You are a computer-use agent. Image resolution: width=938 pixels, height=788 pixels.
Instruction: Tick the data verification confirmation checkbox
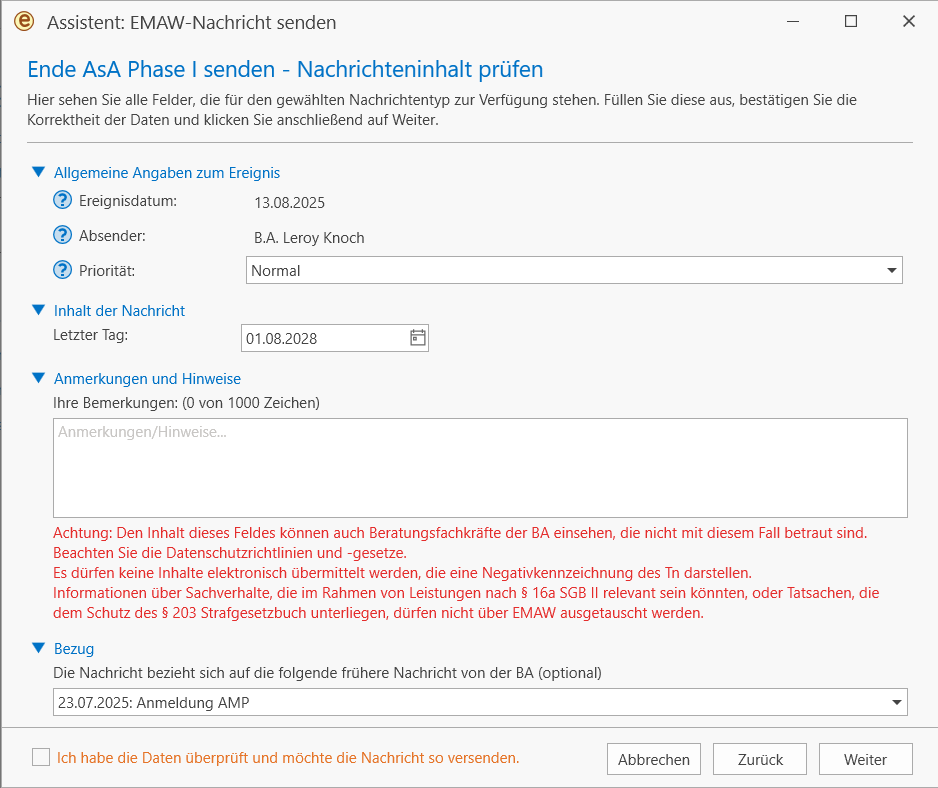pos(41,757)
